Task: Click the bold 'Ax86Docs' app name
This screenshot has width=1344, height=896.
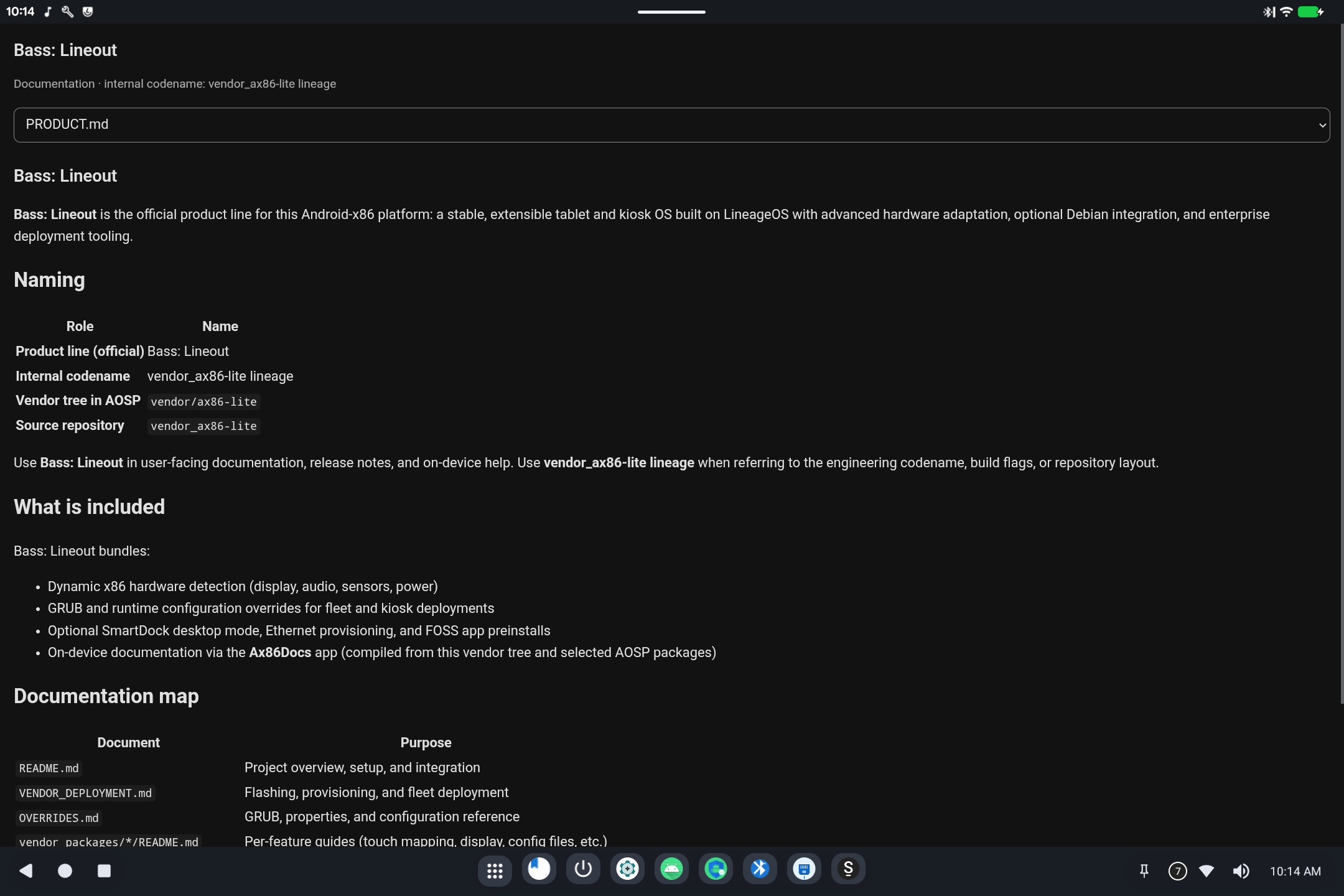Action: [x=280, y=653]
